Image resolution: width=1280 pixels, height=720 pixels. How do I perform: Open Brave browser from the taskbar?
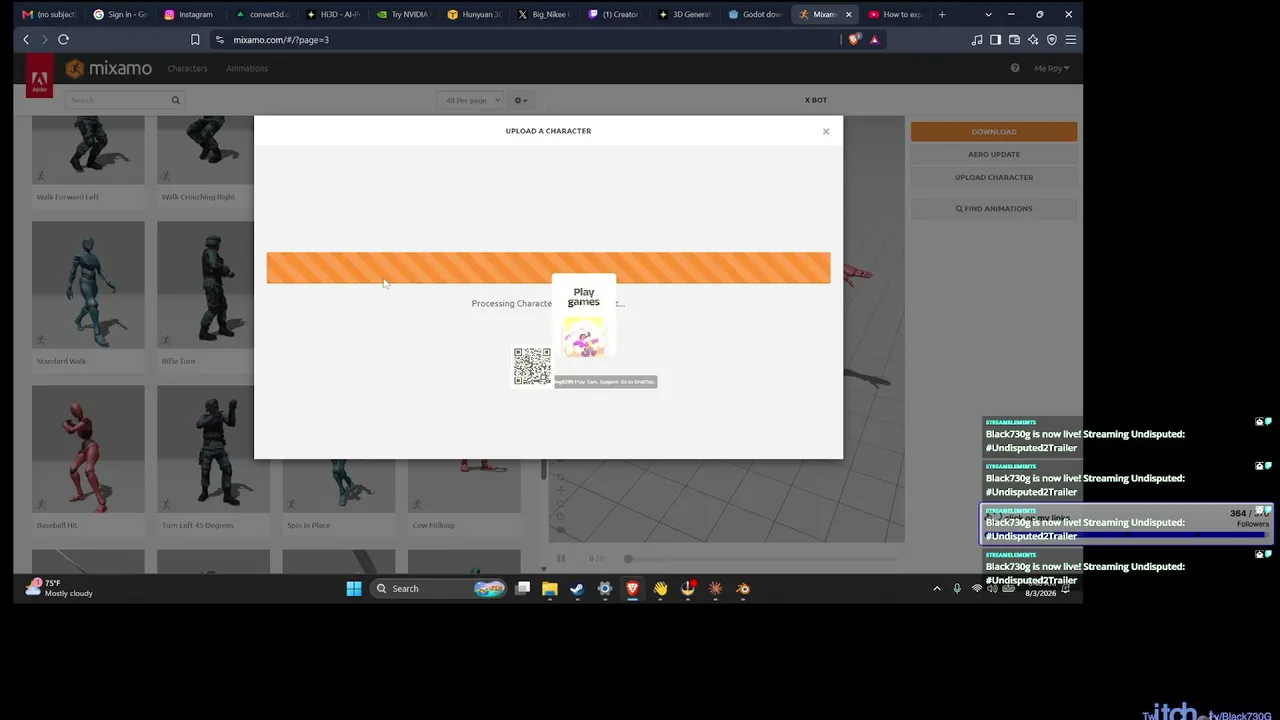(x=632, y=589)
